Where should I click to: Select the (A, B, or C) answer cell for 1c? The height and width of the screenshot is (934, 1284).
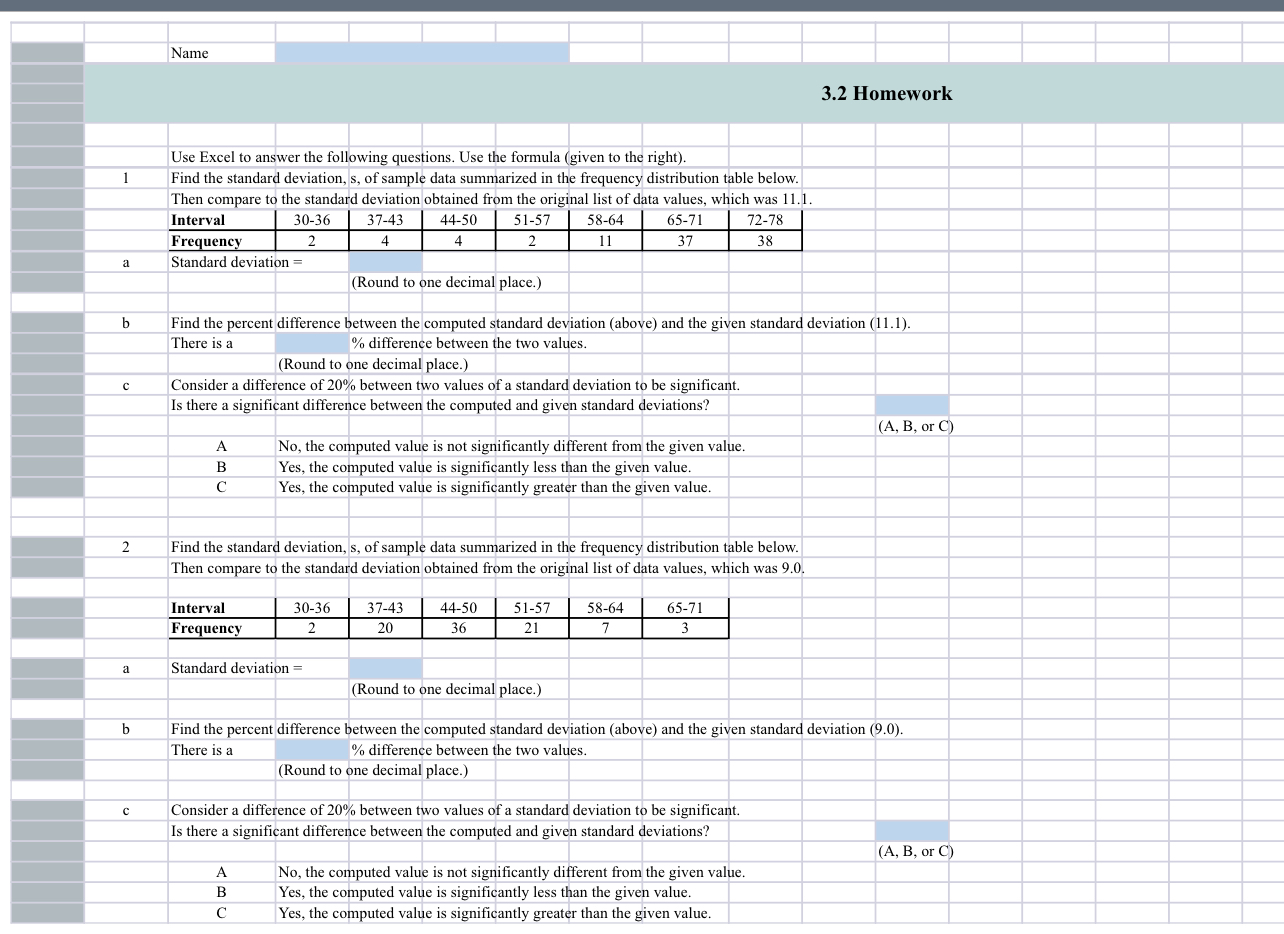click(911, 405)
